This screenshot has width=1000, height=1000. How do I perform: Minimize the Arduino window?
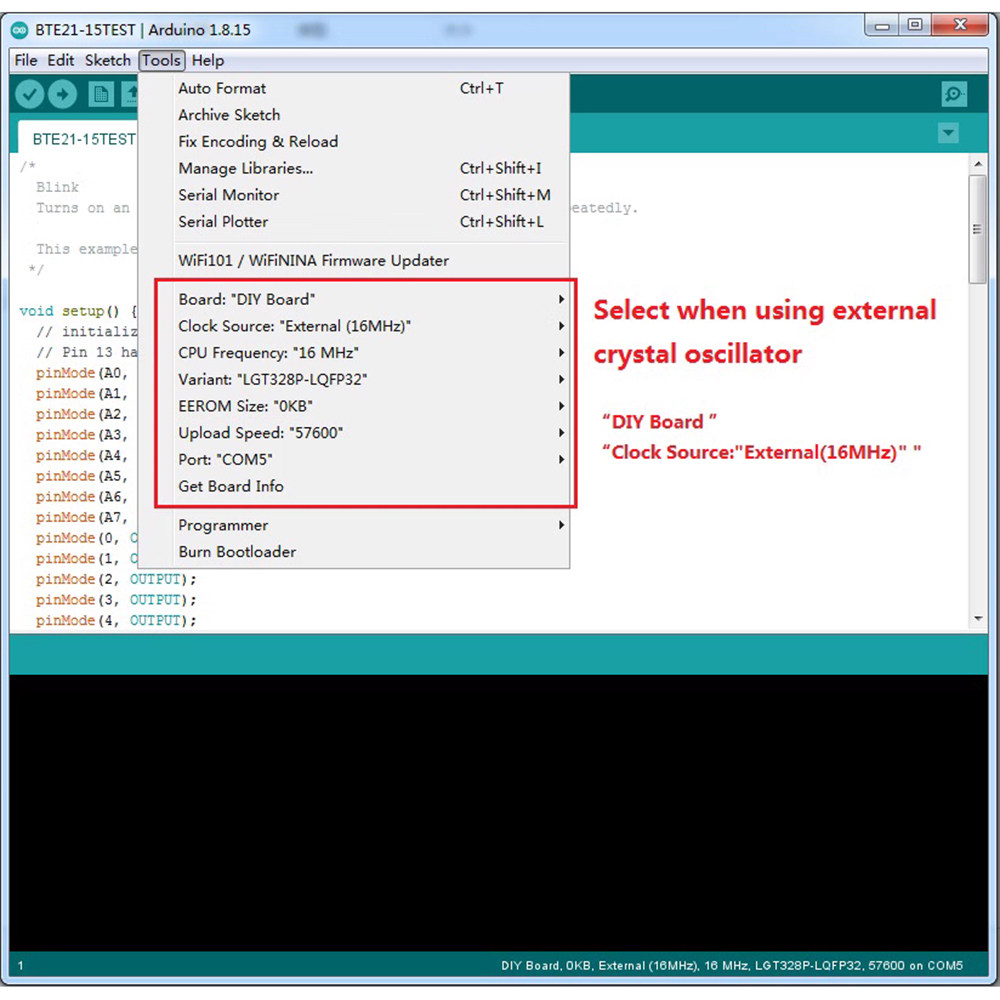[x=883, y=26]
